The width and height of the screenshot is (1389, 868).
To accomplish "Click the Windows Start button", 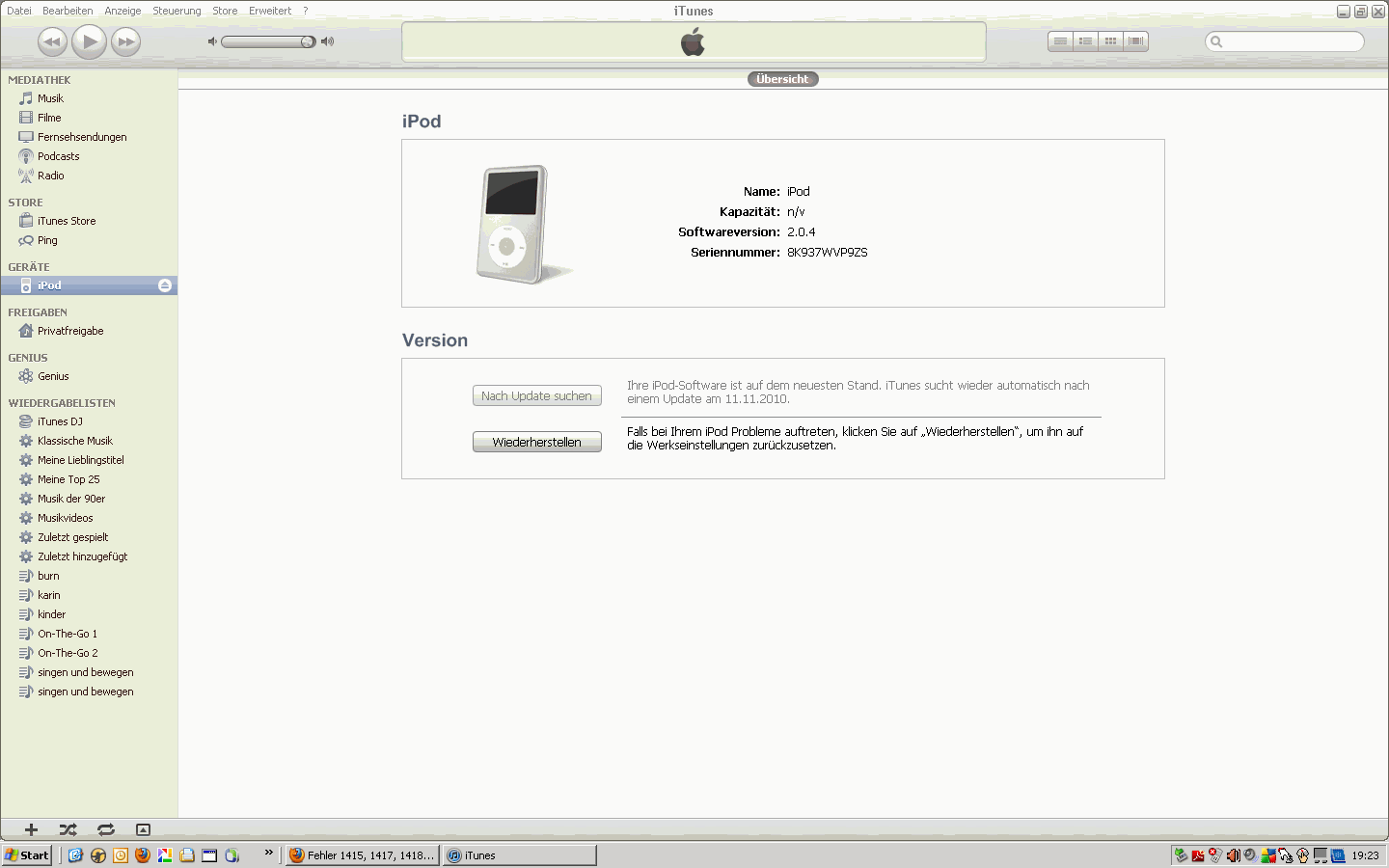I will (27, 855).
